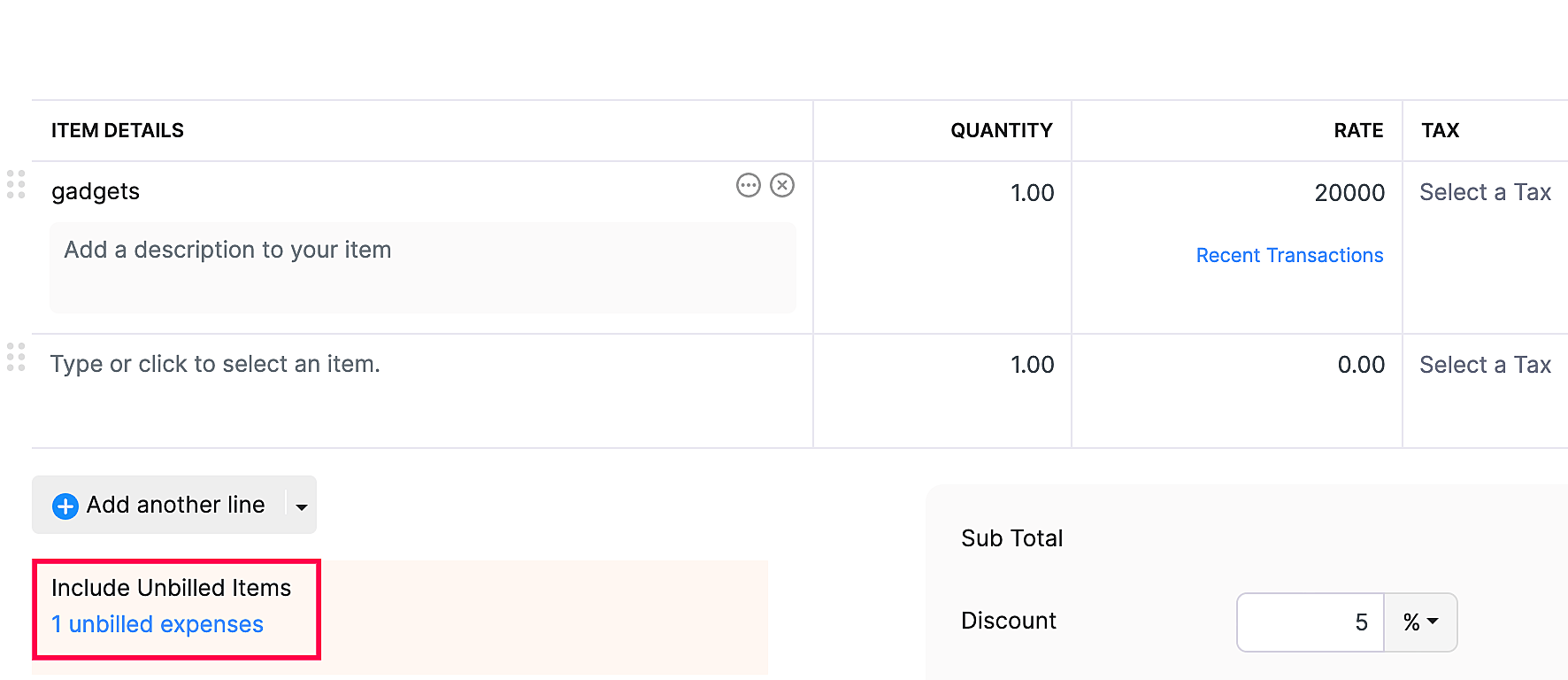Open Select a Tax for the gadgets item

tap(1485, 191)
